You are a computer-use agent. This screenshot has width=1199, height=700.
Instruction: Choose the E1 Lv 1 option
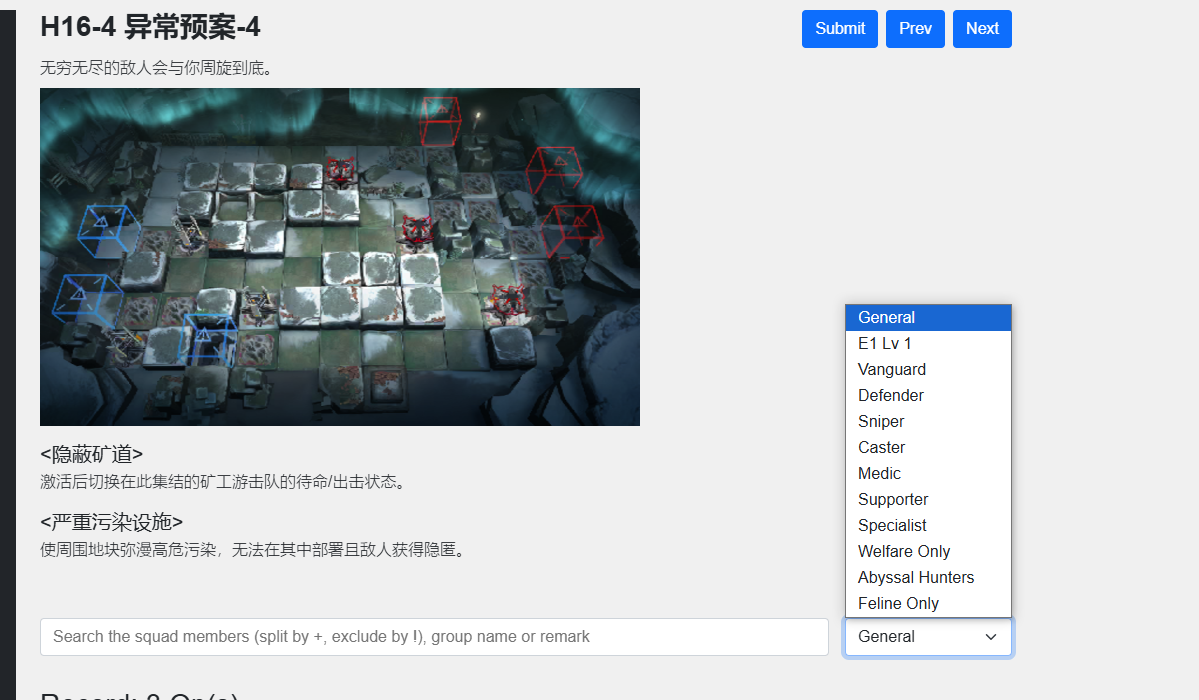point(928,343)
